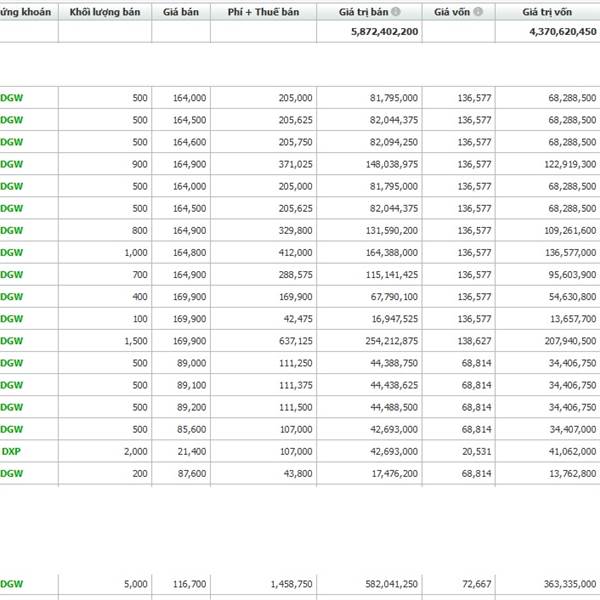600x600 pixels.
Task: Click sell price 89,000
Action: tap(192, 363)
